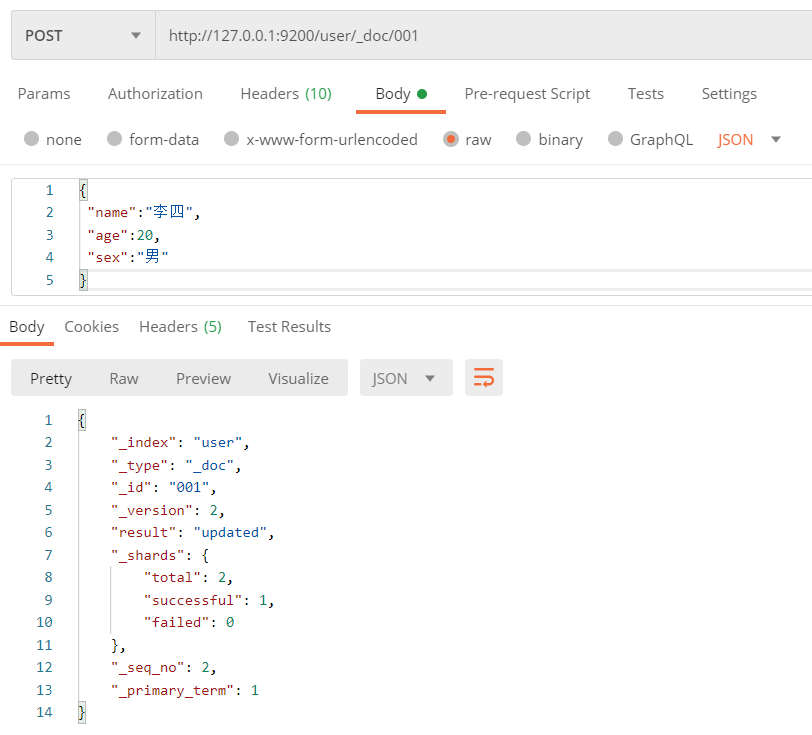Switch to the Tests tab
The image size is (812, 735).
pyautogui.click(x=646, y=94)
